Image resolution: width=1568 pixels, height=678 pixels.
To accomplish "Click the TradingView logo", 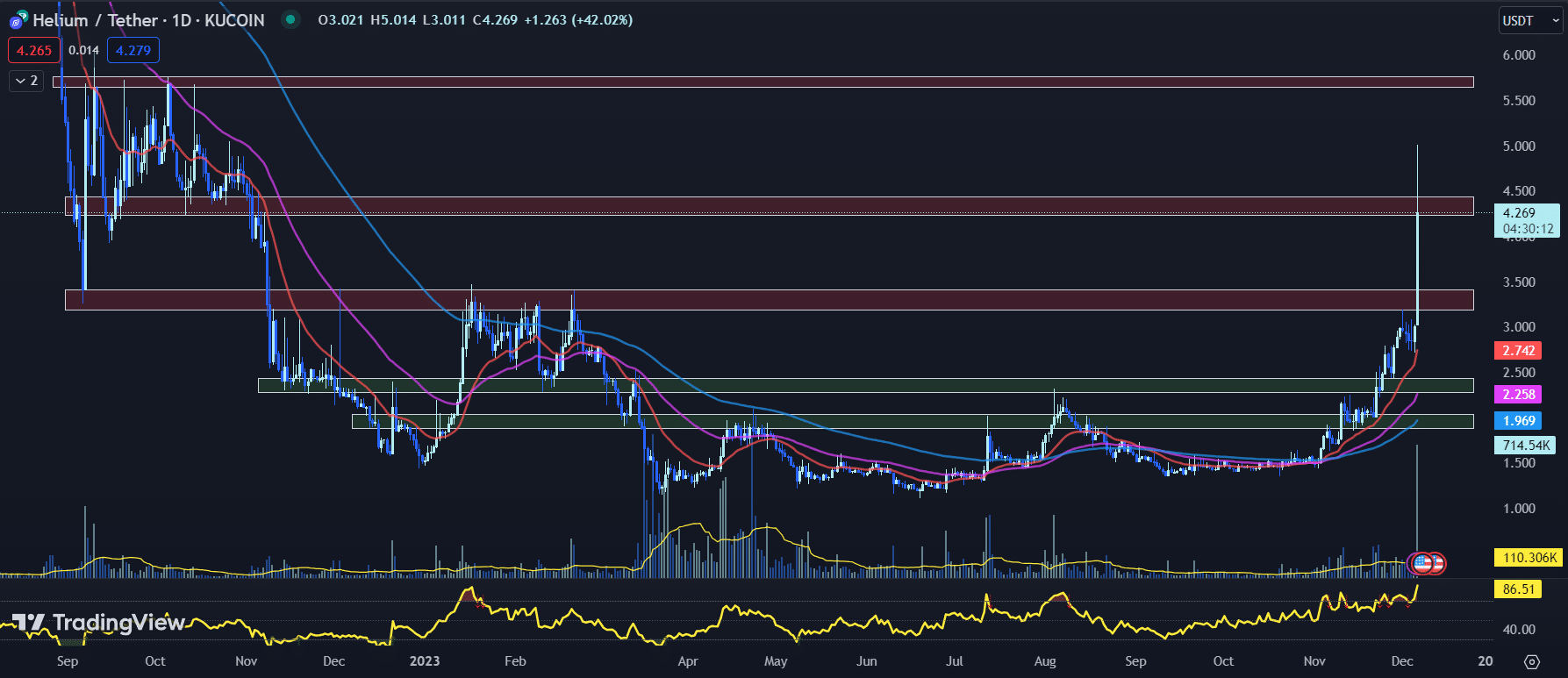I will 98,623.
